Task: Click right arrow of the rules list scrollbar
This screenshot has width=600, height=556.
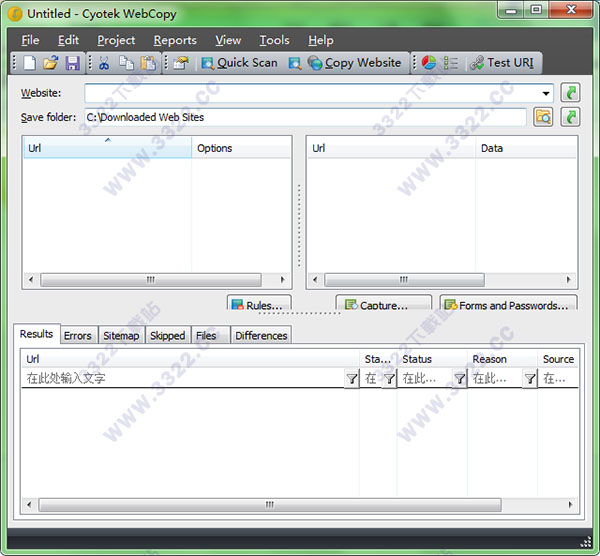Action: click(x=283, y=279)
